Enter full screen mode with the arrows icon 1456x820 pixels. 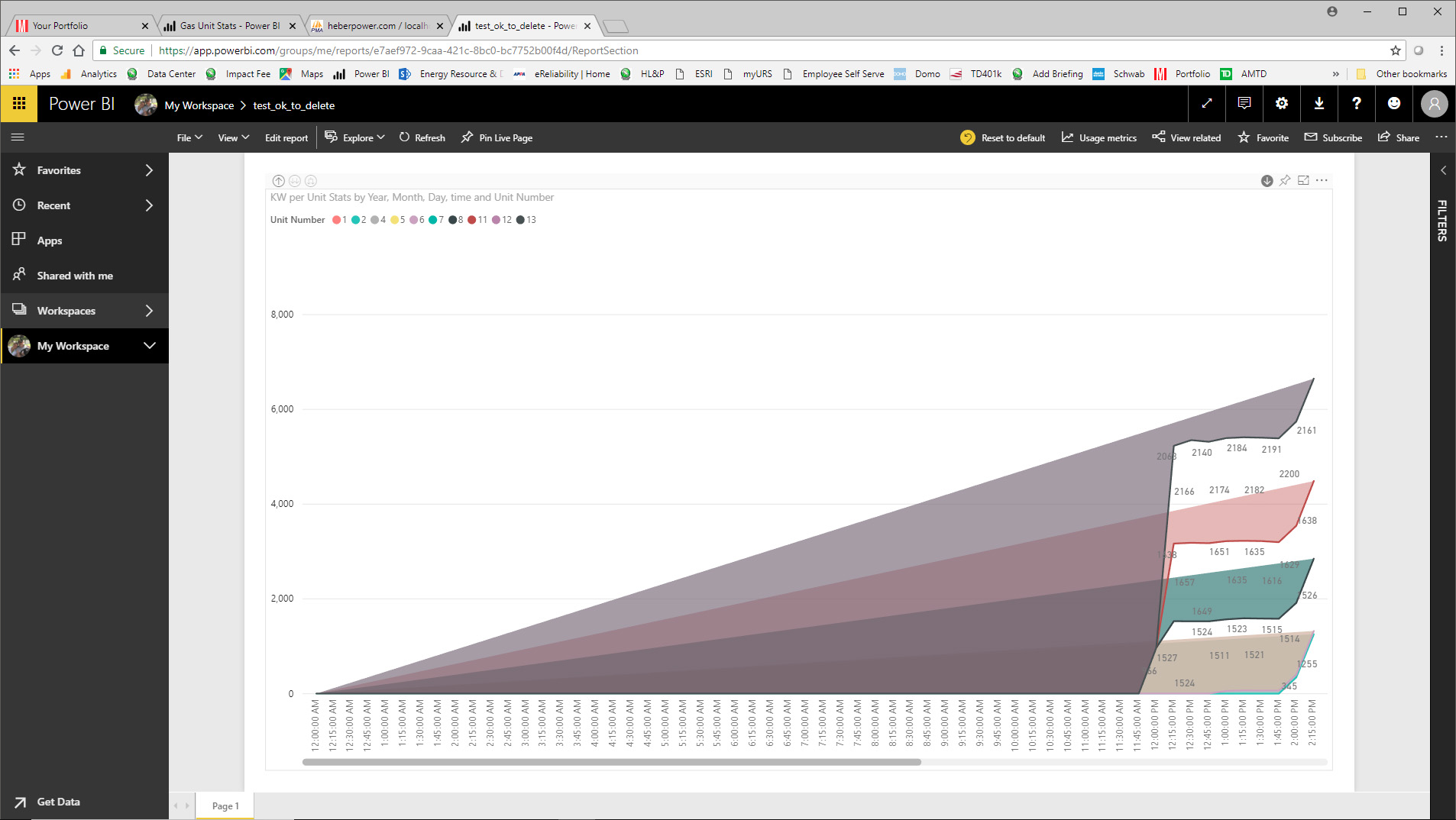coord(1207,104)
